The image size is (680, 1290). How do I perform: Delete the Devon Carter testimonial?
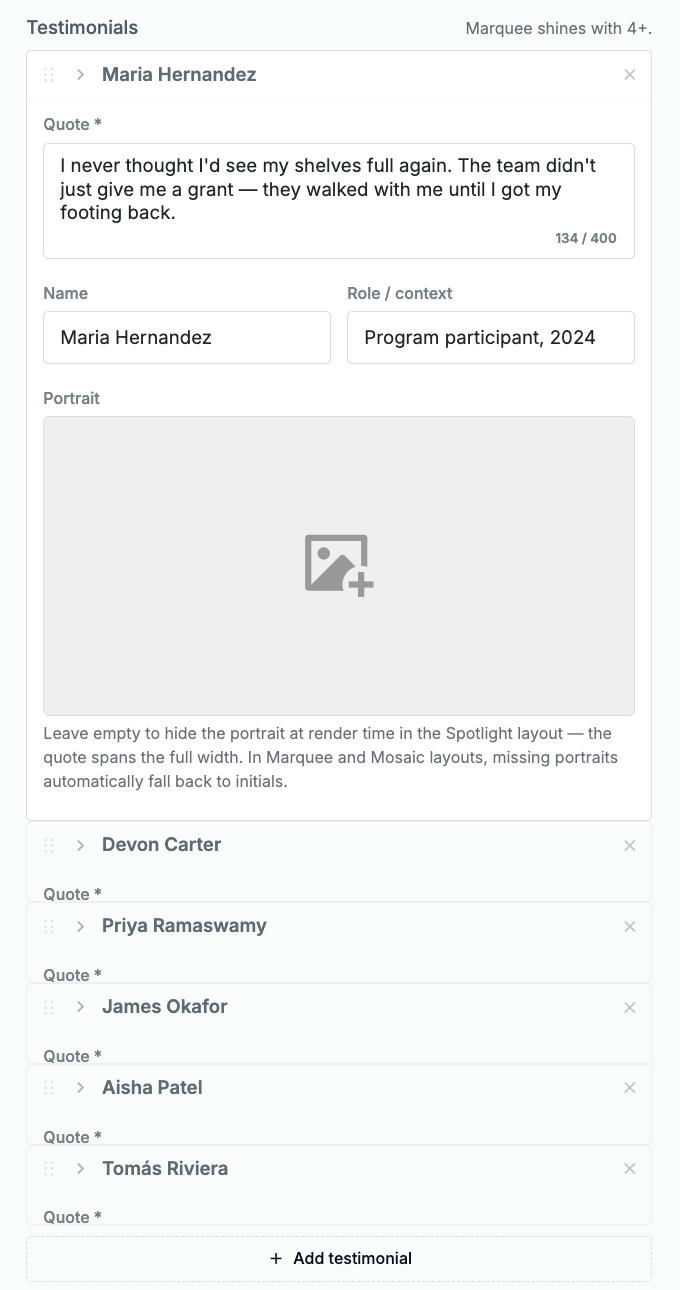[630, 846]
